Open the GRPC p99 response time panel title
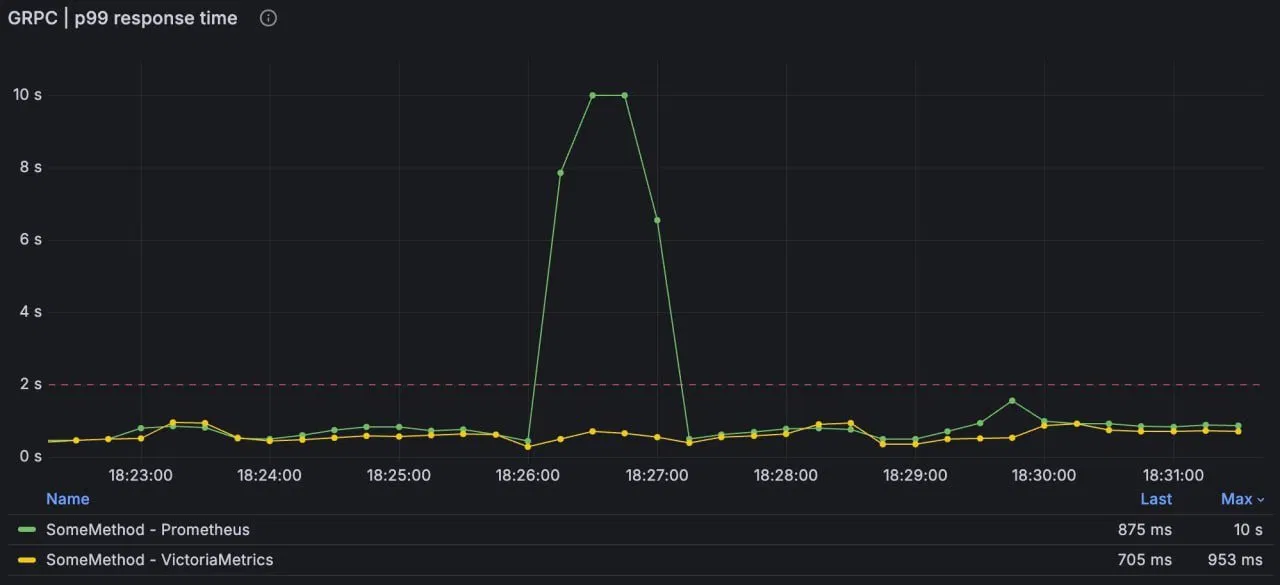Image resolution: width=1280 pixels, height=585 pixels. tap(123, 18)
